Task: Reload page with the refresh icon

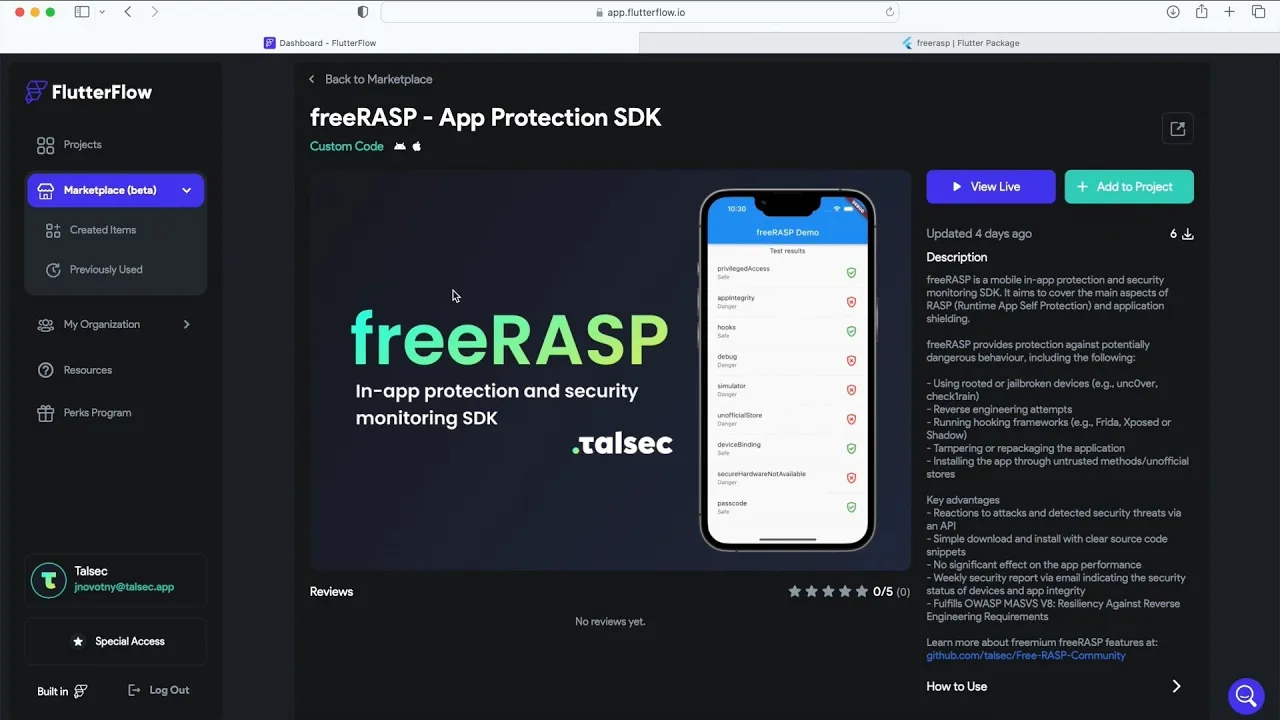Action: point(889,12)
